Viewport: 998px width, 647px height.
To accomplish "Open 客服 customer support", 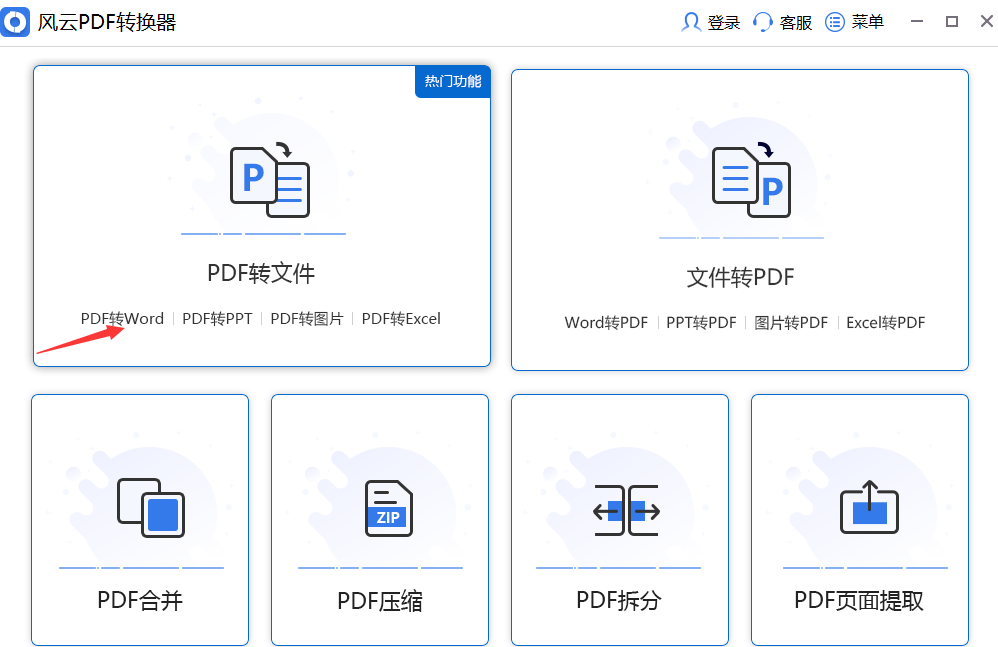I will click(x=796, y=22).
